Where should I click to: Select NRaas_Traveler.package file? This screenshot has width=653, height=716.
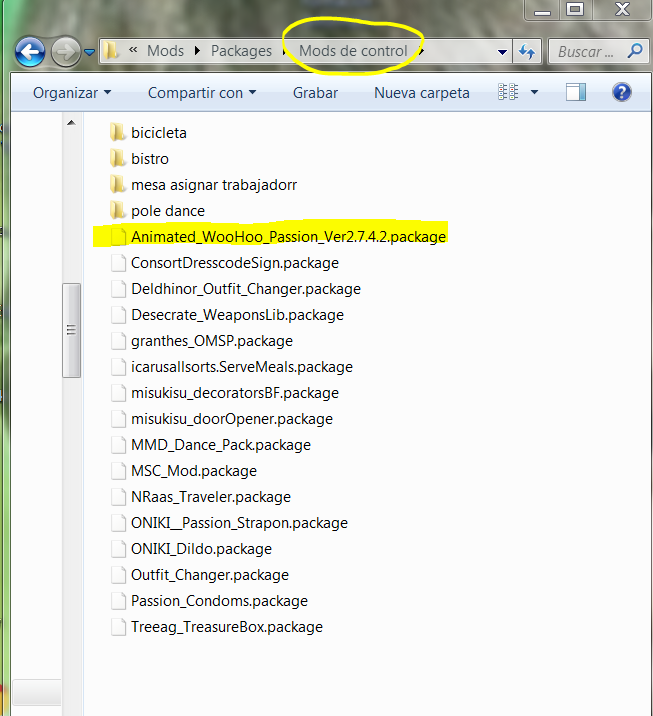click(x=211, y=497)
